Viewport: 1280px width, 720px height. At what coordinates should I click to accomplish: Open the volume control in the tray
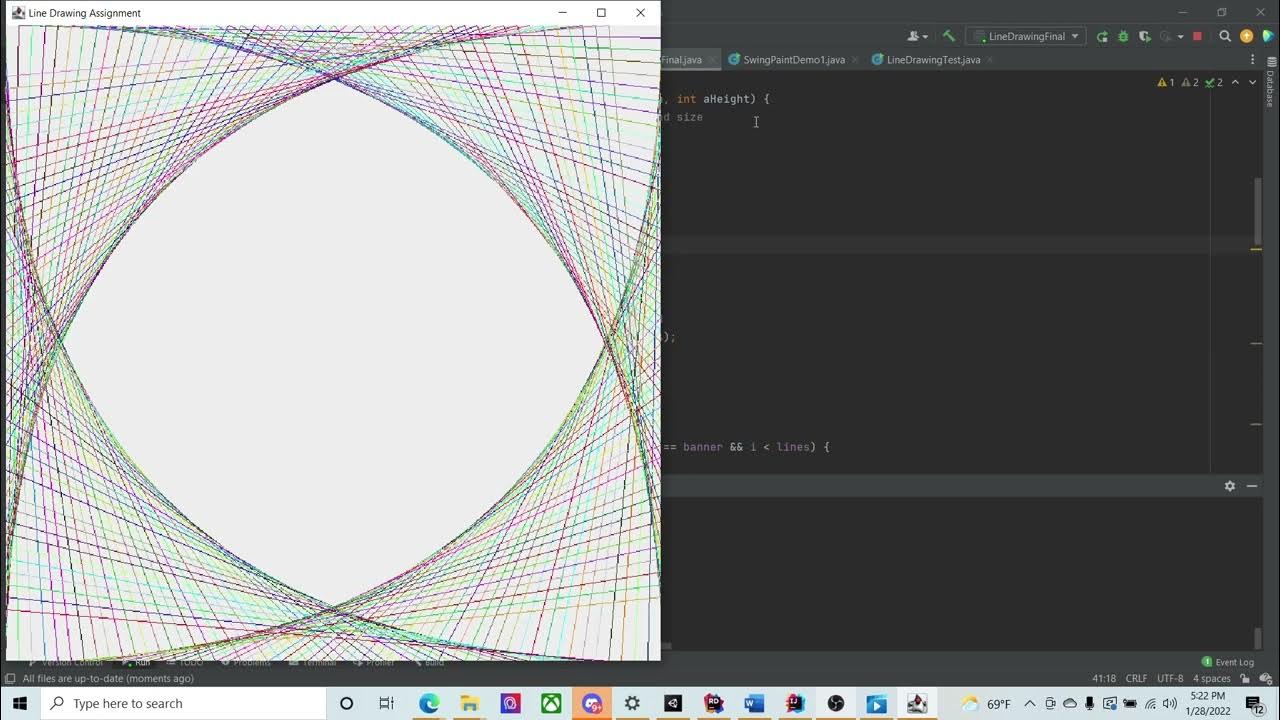click(1170, 704)
